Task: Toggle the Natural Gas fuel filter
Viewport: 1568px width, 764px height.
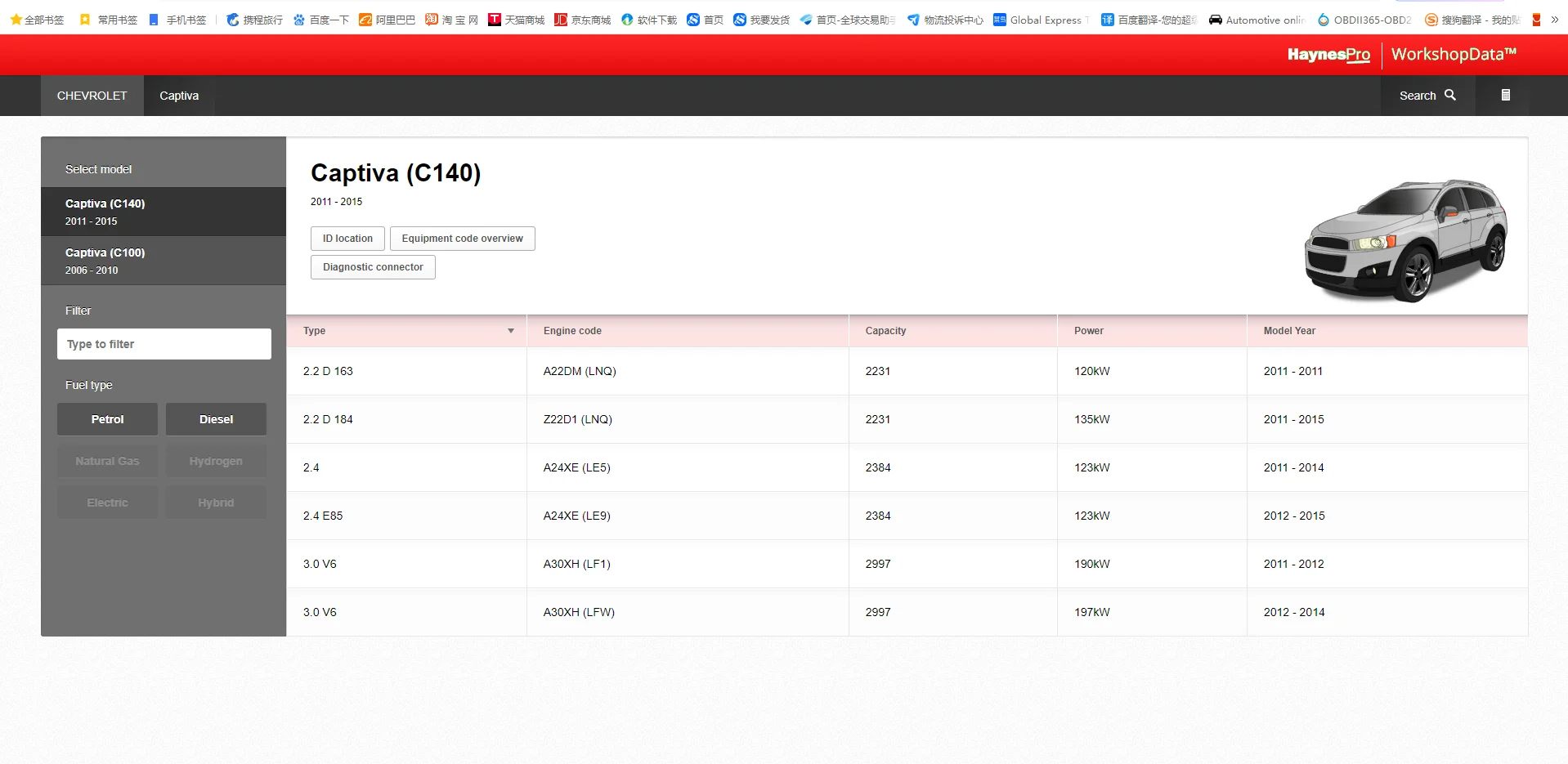Action: click(107, 461)
